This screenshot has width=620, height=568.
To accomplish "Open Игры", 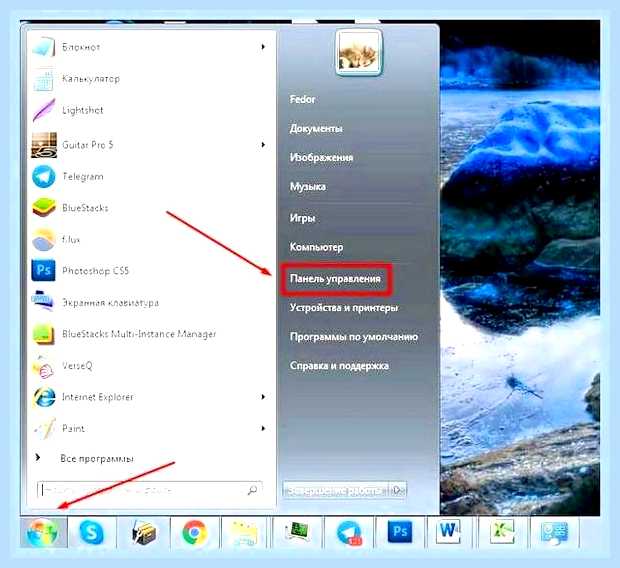I will pyautogui.click(x=302, y=218).
